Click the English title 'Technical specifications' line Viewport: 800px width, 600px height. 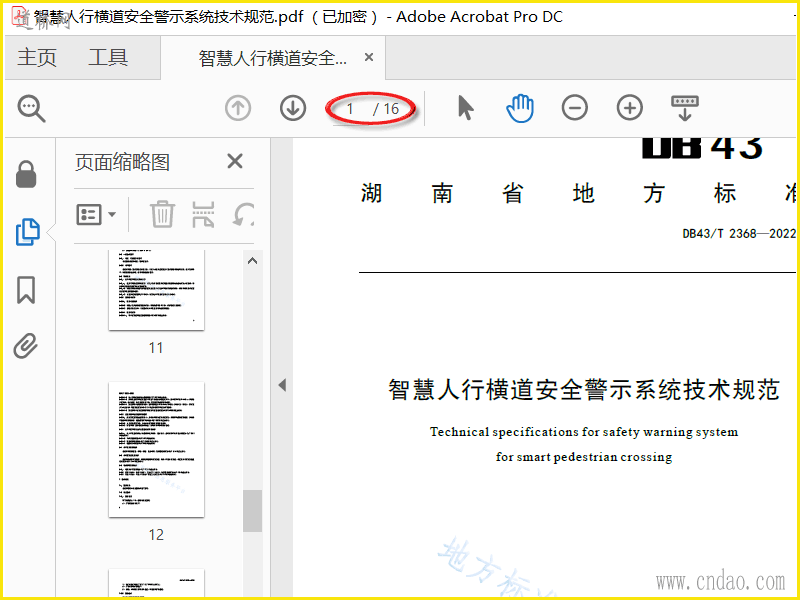click(584, 432)
